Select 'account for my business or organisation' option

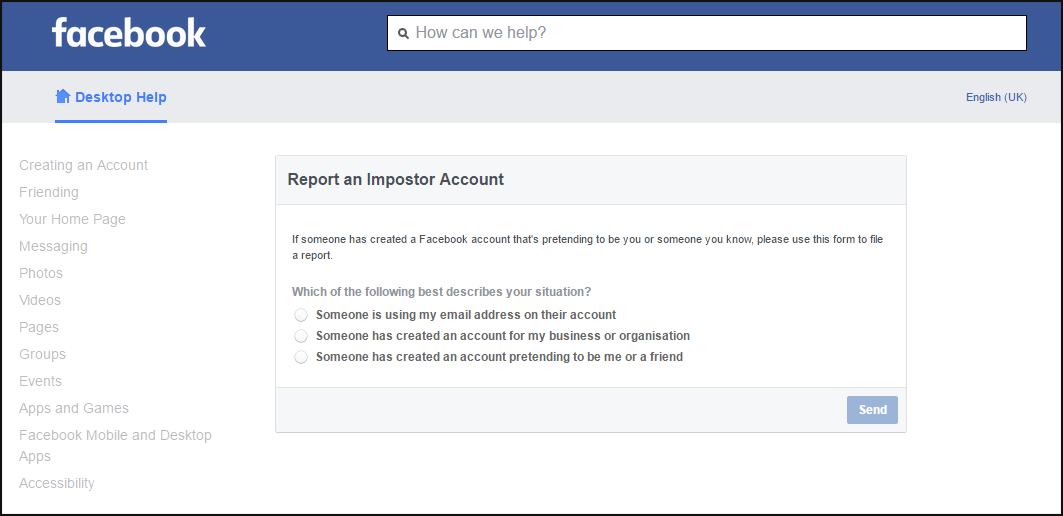301,336
